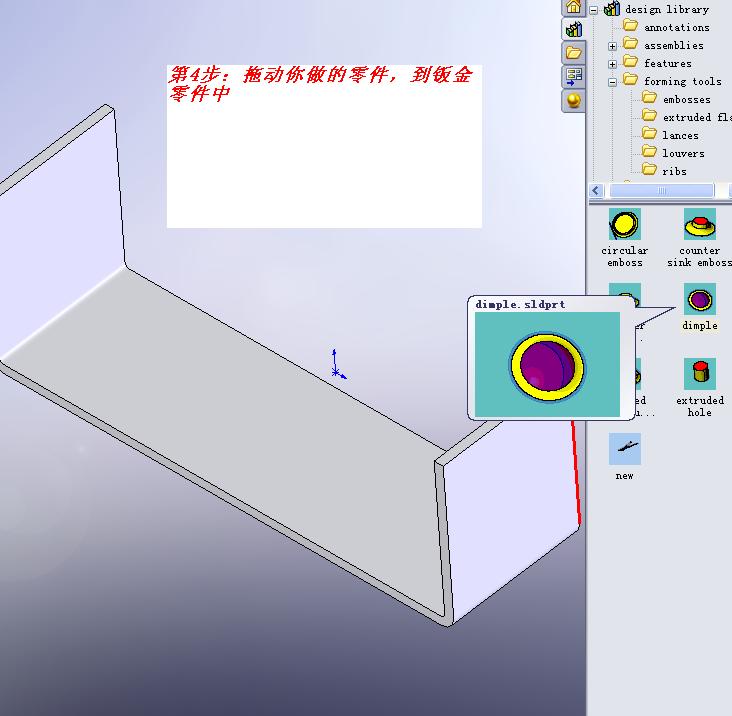Select the new forming tool thumbnail

click(625, 449)
